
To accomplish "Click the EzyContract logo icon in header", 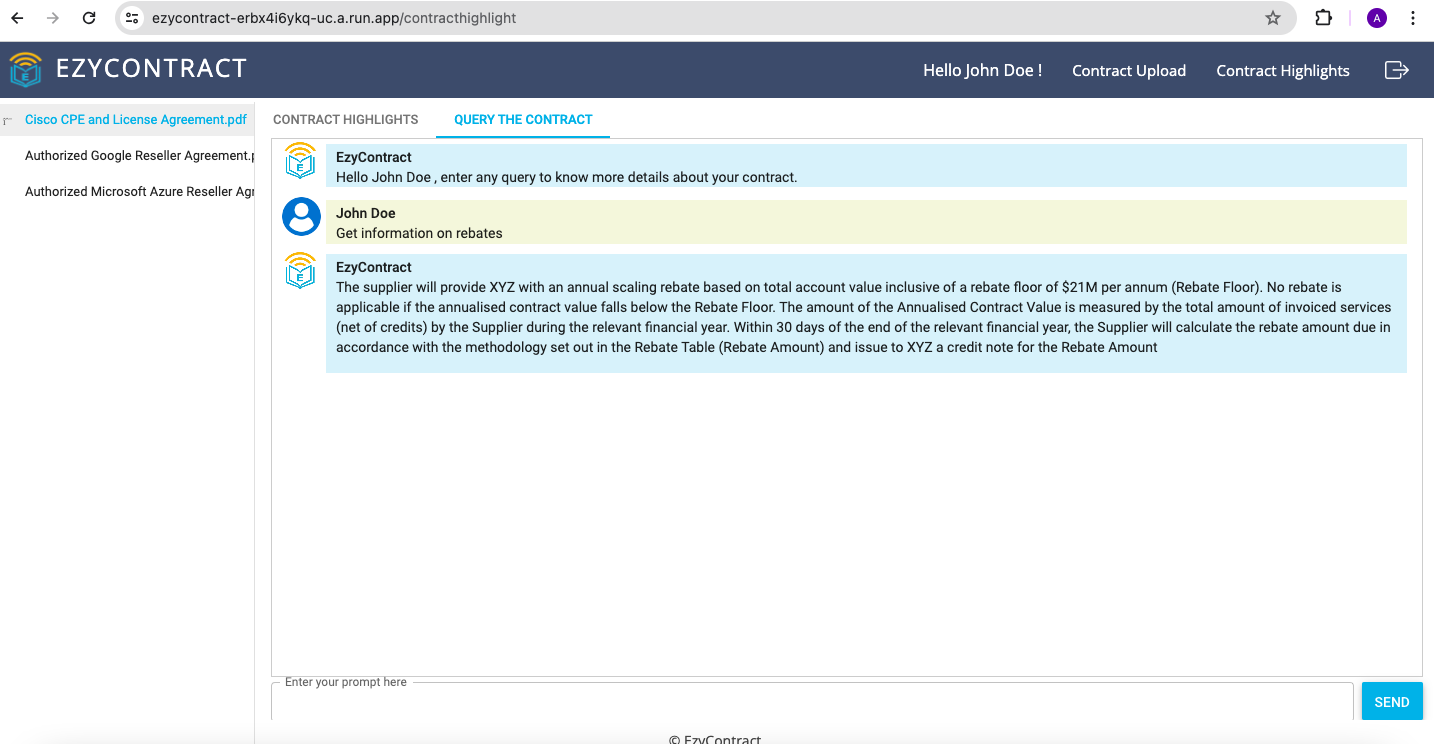I will pyautogui.click(x=26, y=70).
